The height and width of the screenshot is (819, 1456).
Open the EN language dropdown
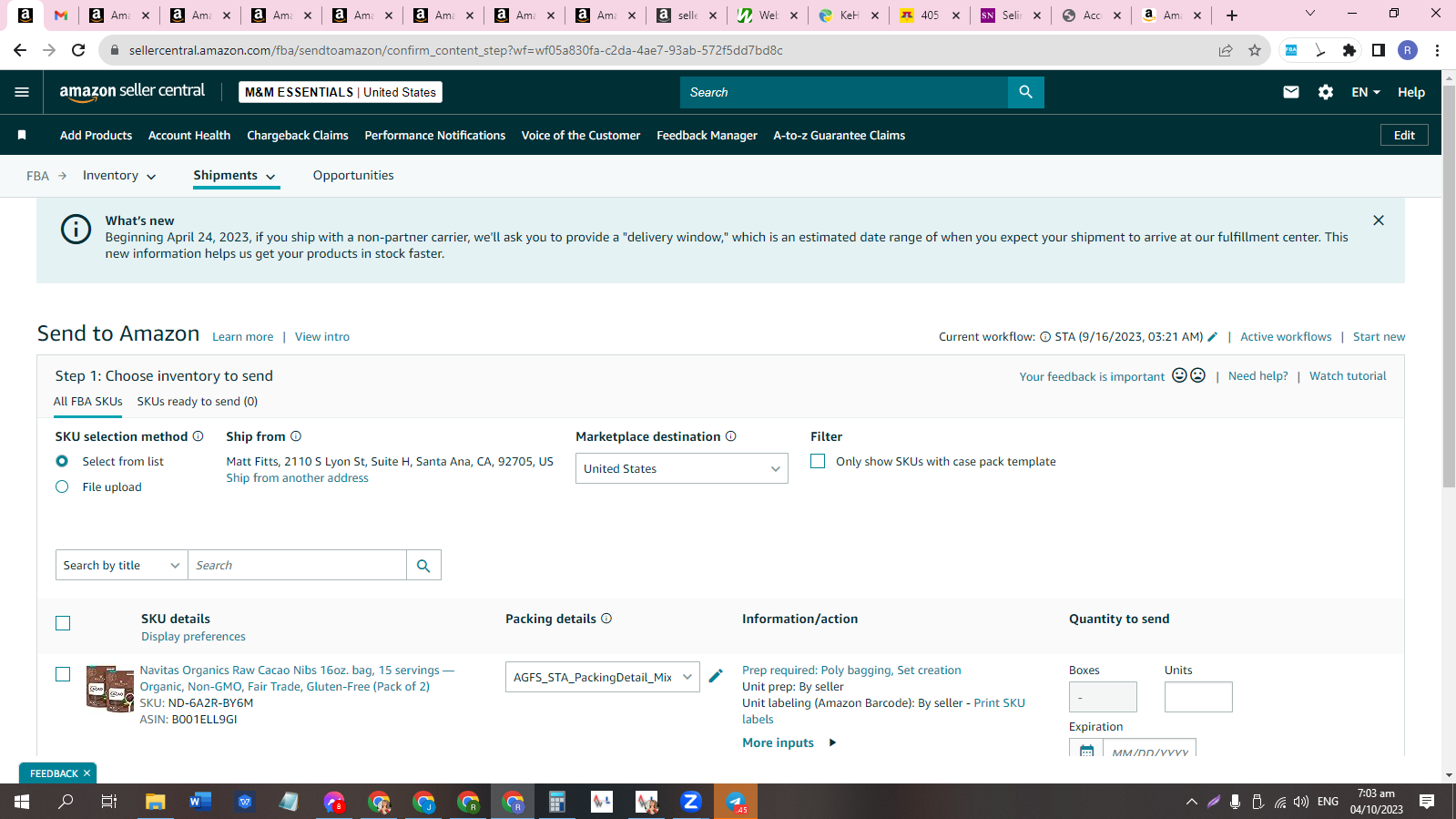[x=1366, y=92]
